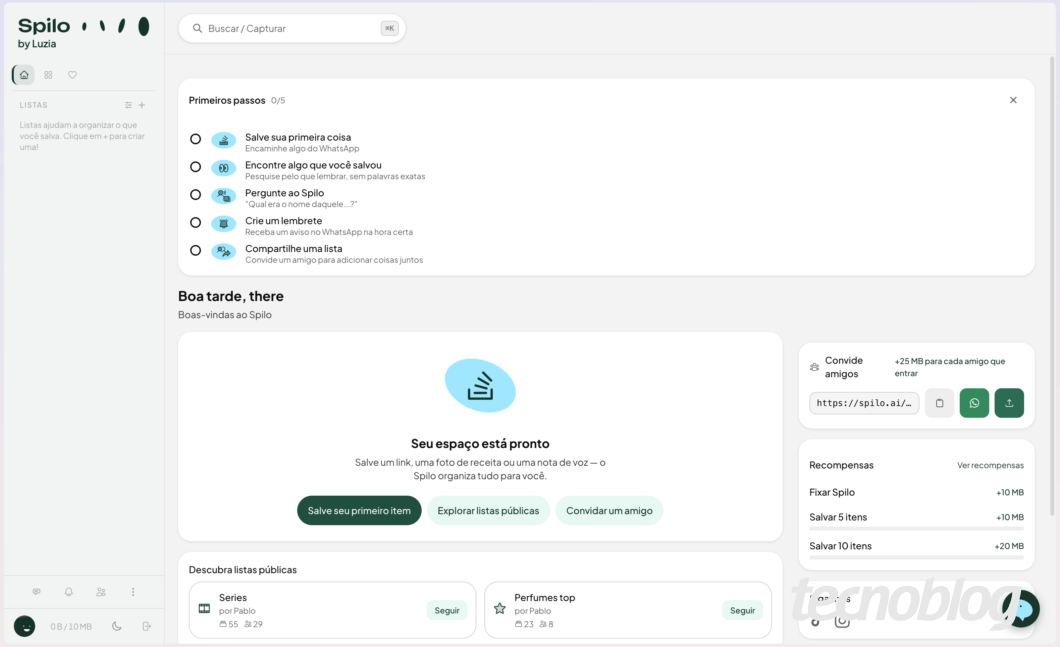Close the Primeiros passos panel
The image size is (1060, 647).
click(x=1013, y=100)
